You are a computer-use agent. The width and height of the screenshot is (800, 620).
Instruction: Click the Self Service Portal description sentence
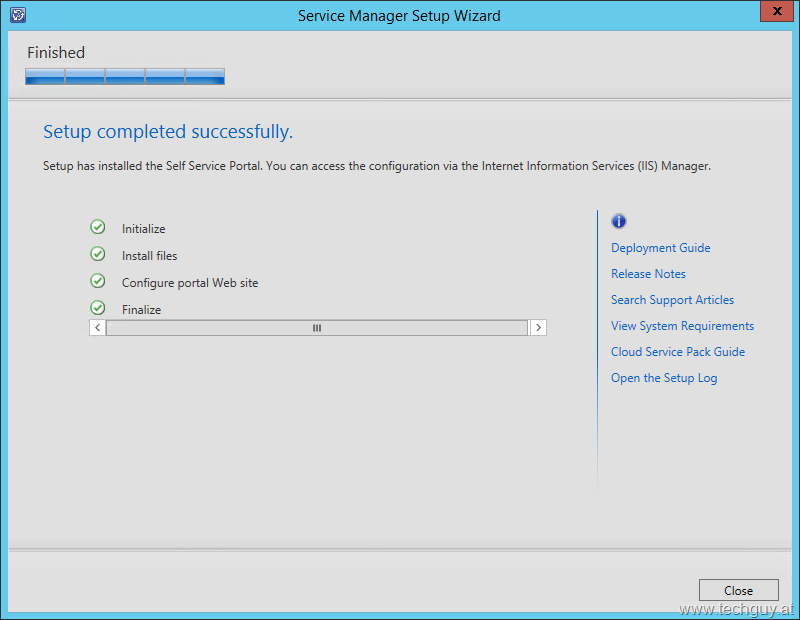(x=377, y=166)
